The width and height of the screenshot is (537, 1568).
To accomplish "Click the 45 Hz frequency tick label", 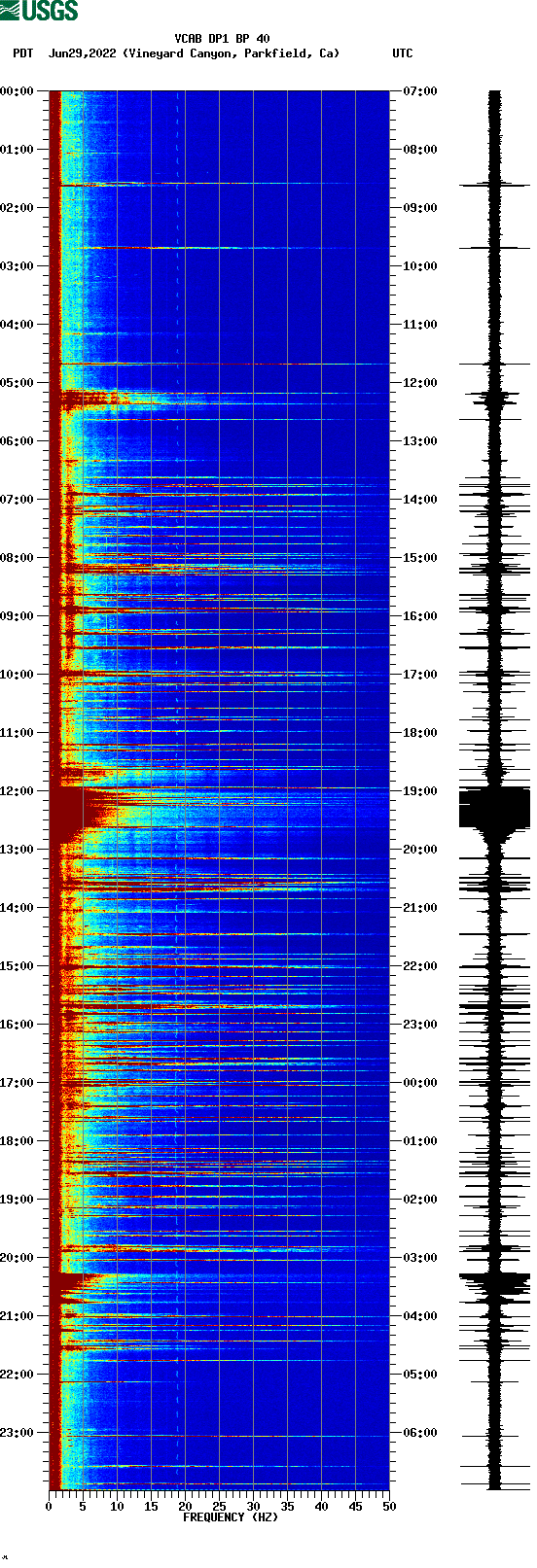I will (x=355, y=1507).
